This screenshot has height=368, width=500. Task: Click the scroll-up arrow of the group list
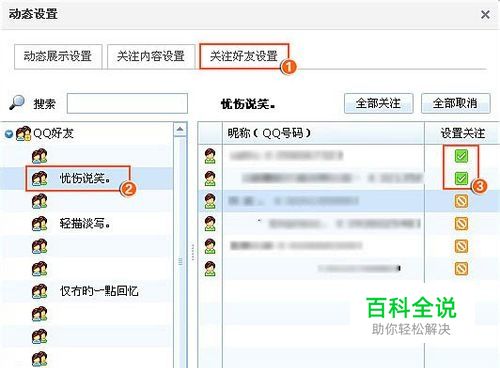pos(180,129)
